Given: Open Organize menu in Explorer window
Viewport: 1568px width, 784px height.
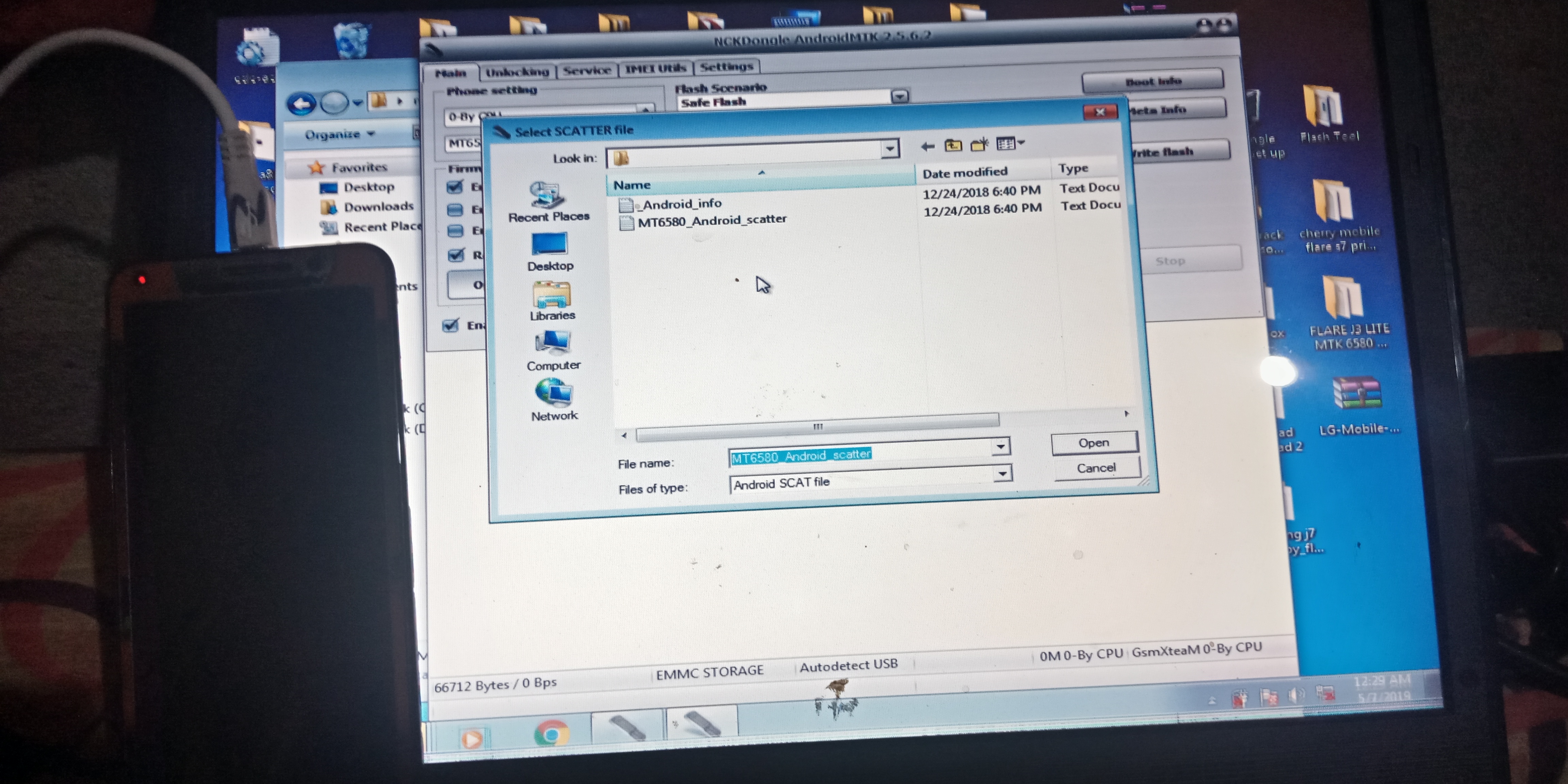Looking at the screenshot, I should [340, 134].
